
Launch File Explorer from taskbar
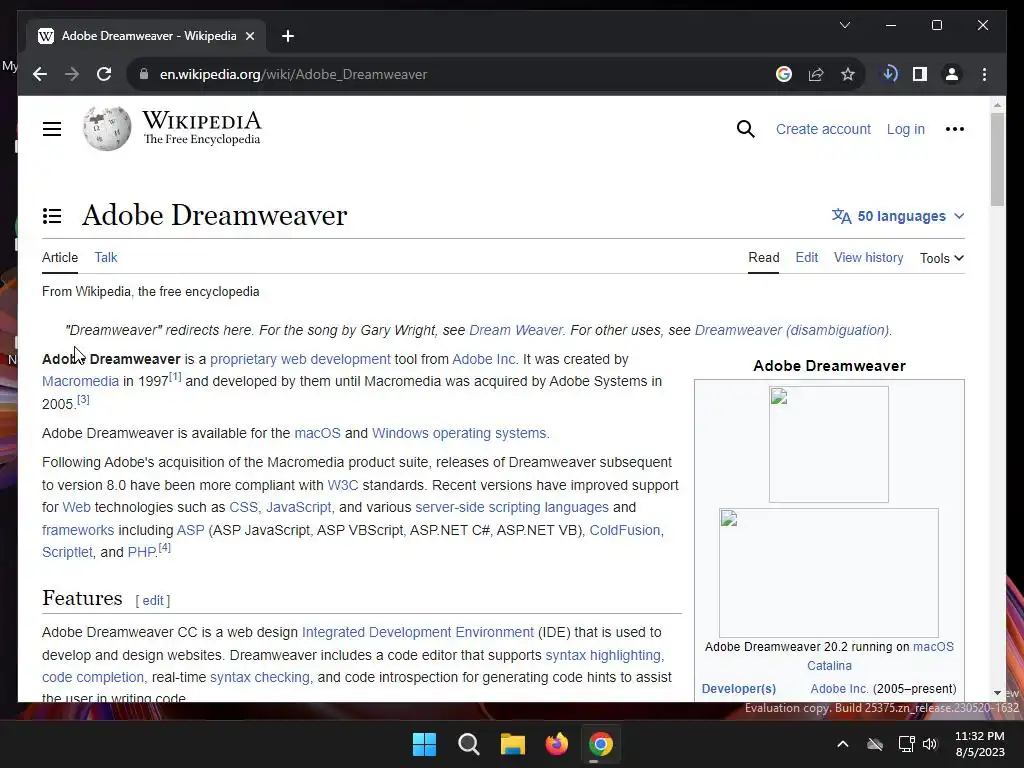pyautogui.click(x=513, y=744)
